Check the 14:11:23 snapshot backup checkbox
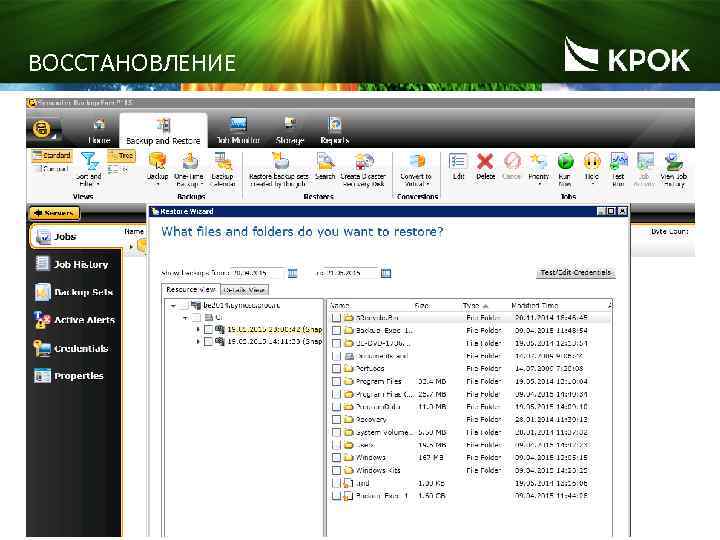This screenshot has height=540, width=720. (208, 342)
